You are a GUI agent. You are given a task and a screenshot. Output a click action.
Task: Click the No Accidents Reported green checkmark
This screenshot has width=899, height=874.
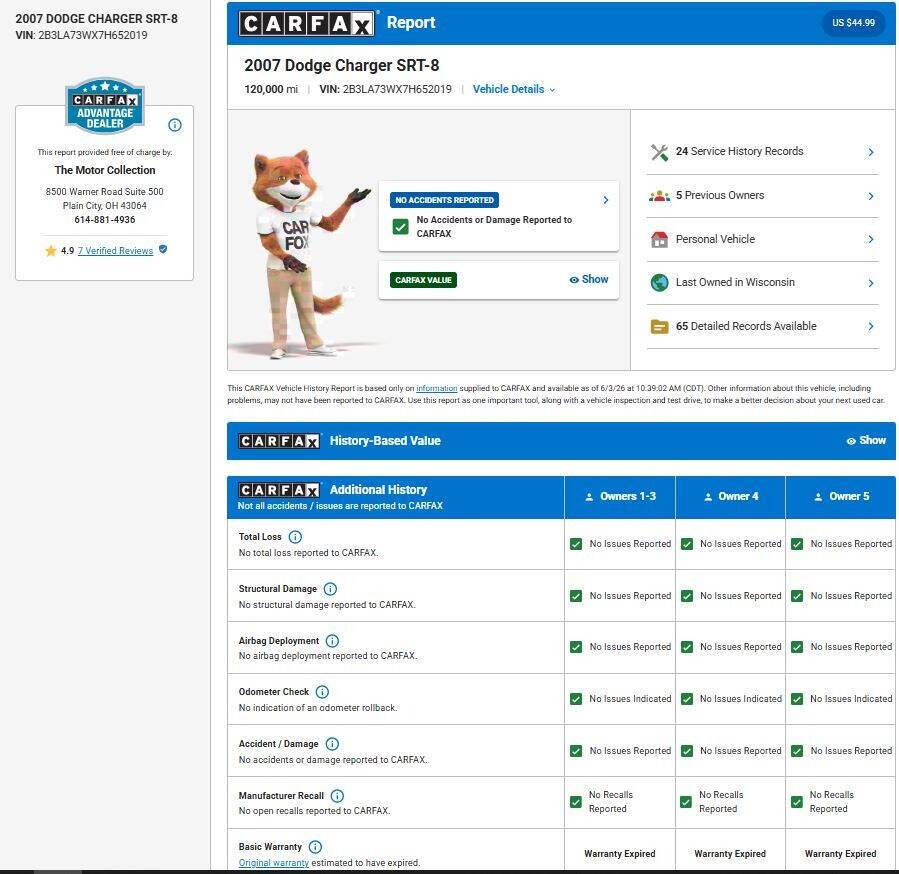tap(401, 227)
